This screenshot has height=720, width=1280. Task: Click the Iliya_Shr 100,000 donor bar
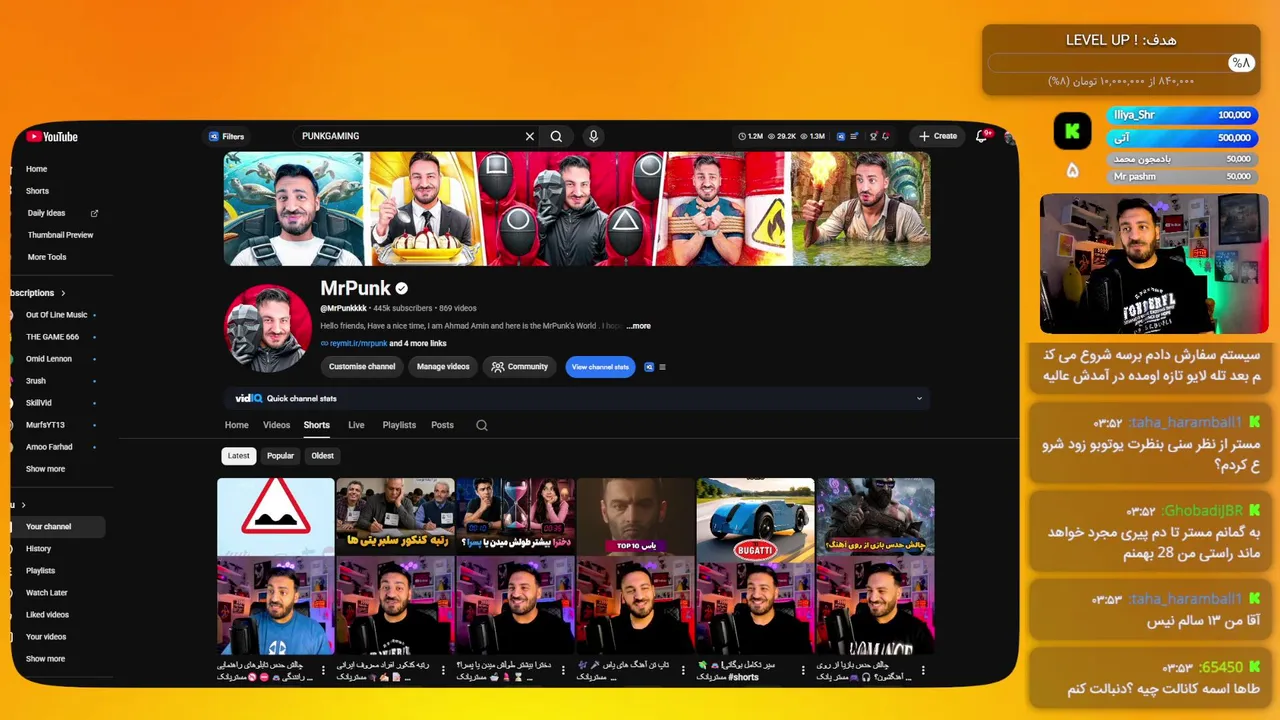coord(1183,115)
